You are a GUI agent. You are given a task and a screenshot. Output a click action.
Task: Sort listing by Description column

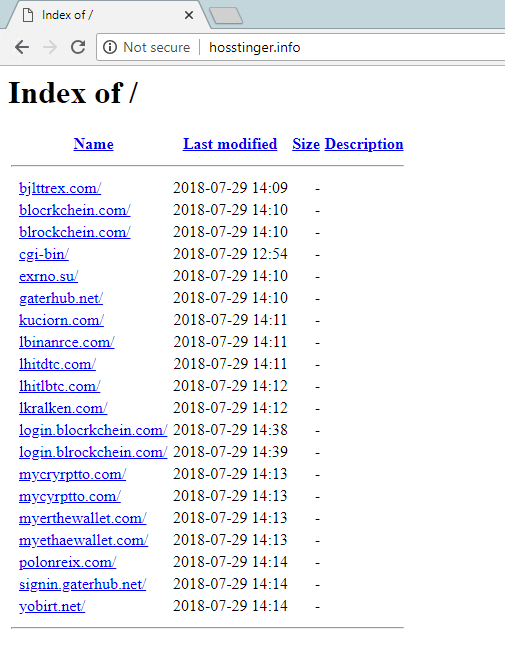[364, 144]
